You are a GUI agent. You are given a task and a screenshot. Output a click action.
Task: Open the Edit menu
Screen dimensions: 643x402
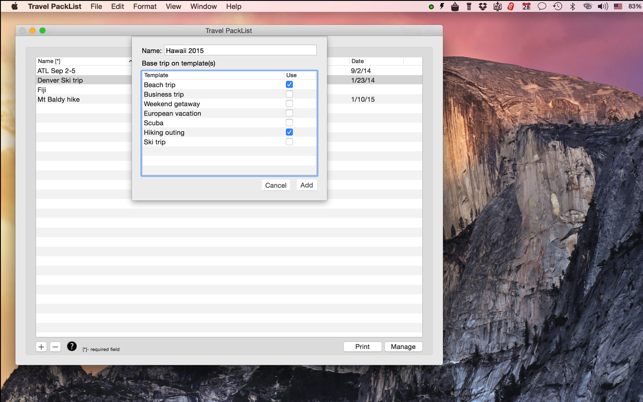coord(117,6)
